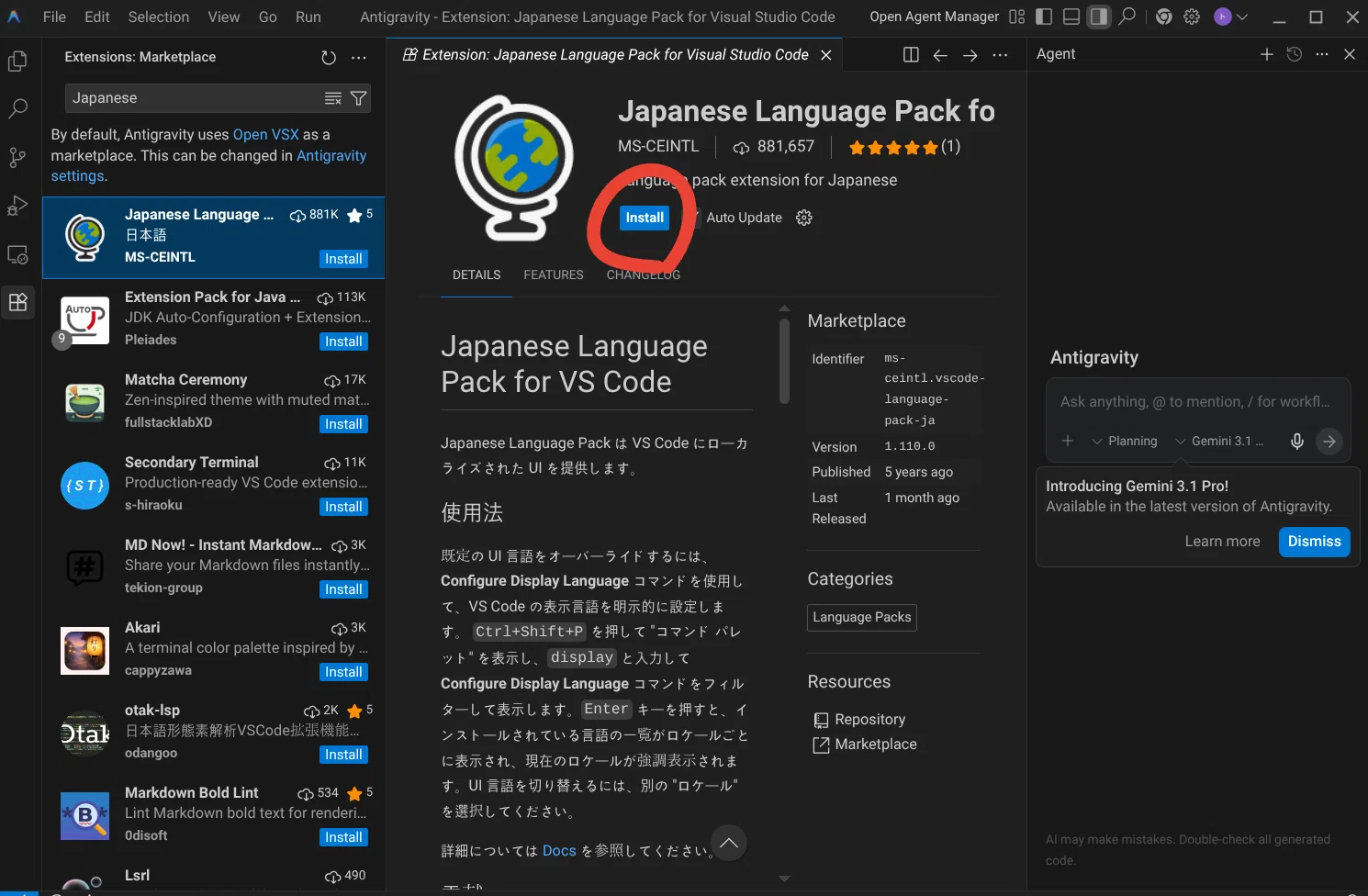Open the Explorer view in activity bar

(x=17, y=62)
